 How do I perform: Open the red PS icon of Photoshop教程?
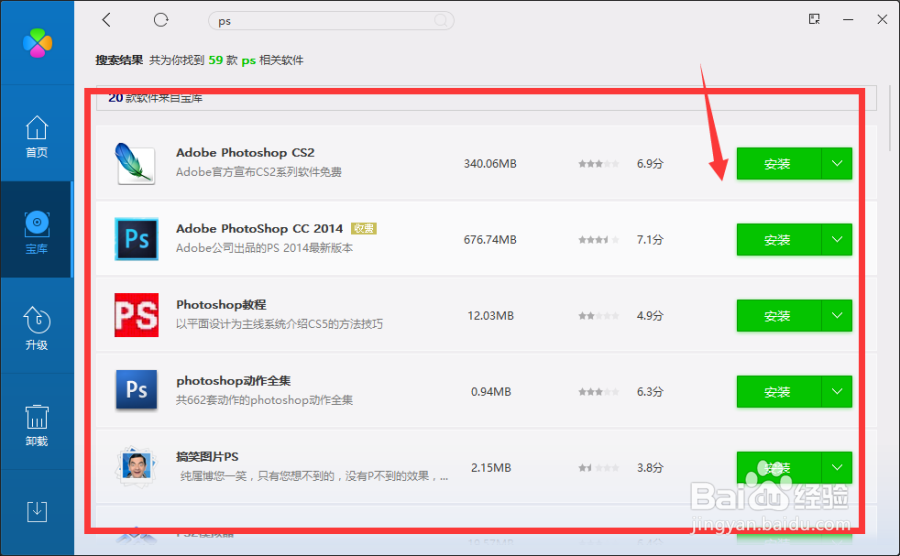[137, 315]
